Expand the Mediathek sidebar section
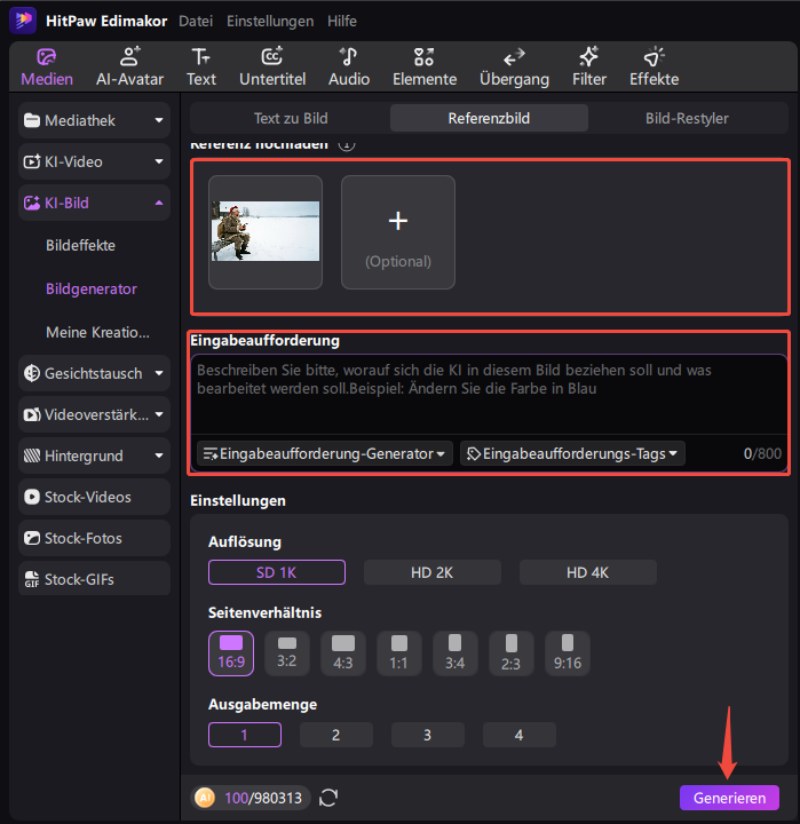Screen dimensions: 800x824 94,121
